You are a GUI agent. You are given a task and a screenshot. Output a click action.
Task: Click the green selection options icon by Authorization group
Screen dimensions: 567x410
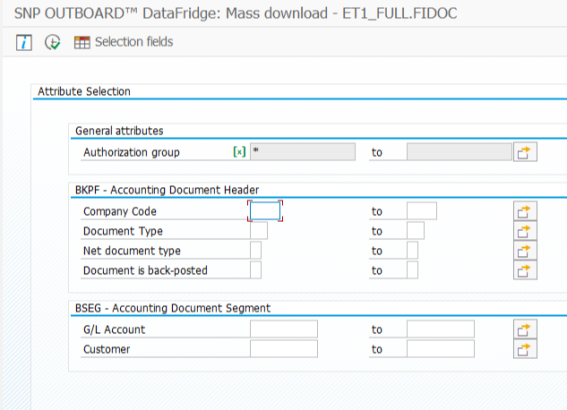239,151
